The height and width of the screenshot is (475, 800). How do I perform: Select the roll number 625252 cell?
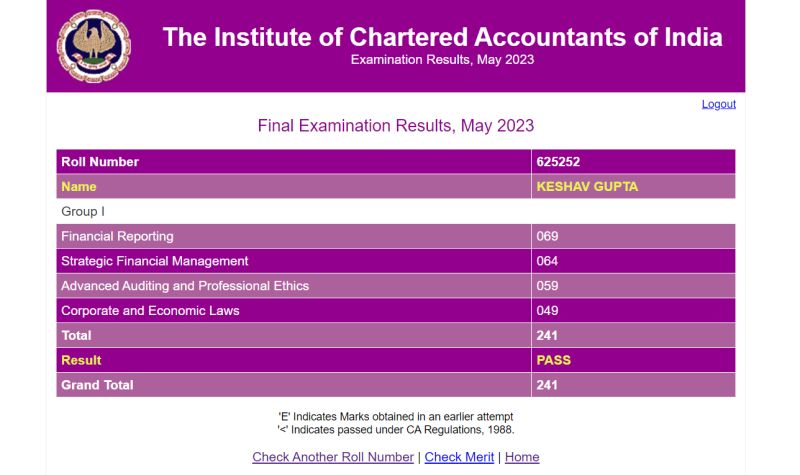(633, 162)
